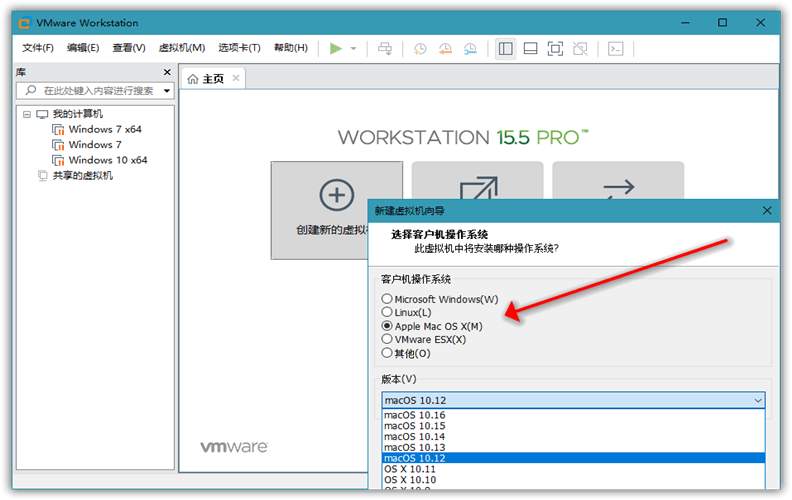The image size is (792, 500).
Task: Pick macOS 10.15 from the version list
Action: click(415, 425)
